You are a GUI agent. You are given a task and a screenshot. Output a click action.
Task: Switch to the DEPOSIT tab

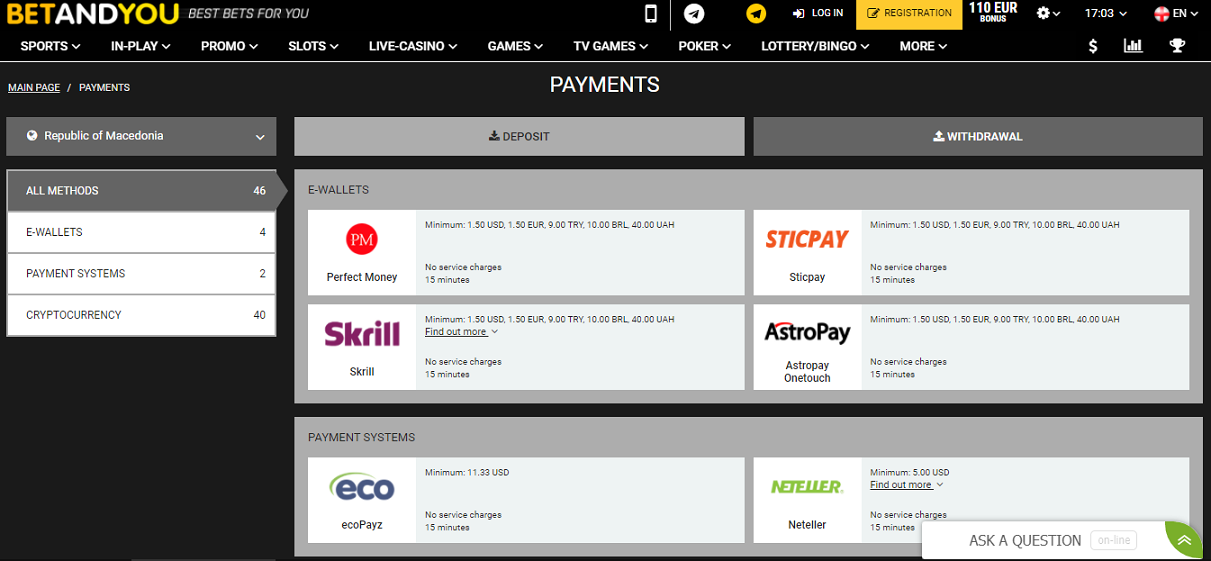[519, 137]
